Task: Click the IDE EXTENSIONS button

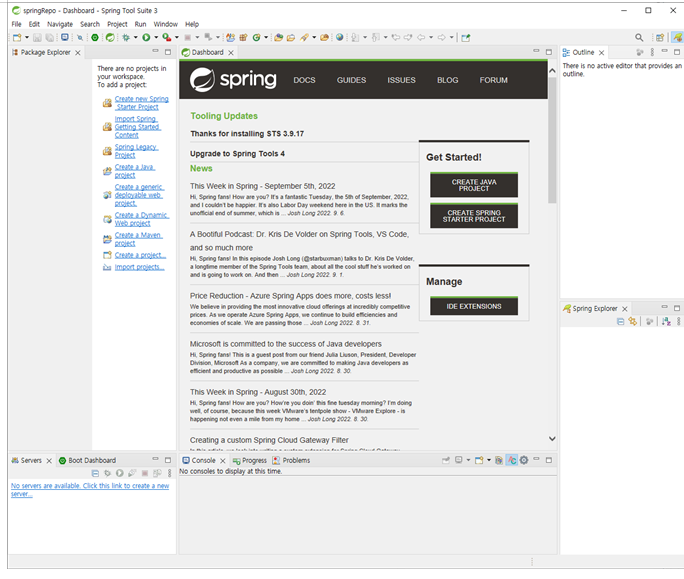Action: pos(474,306)
